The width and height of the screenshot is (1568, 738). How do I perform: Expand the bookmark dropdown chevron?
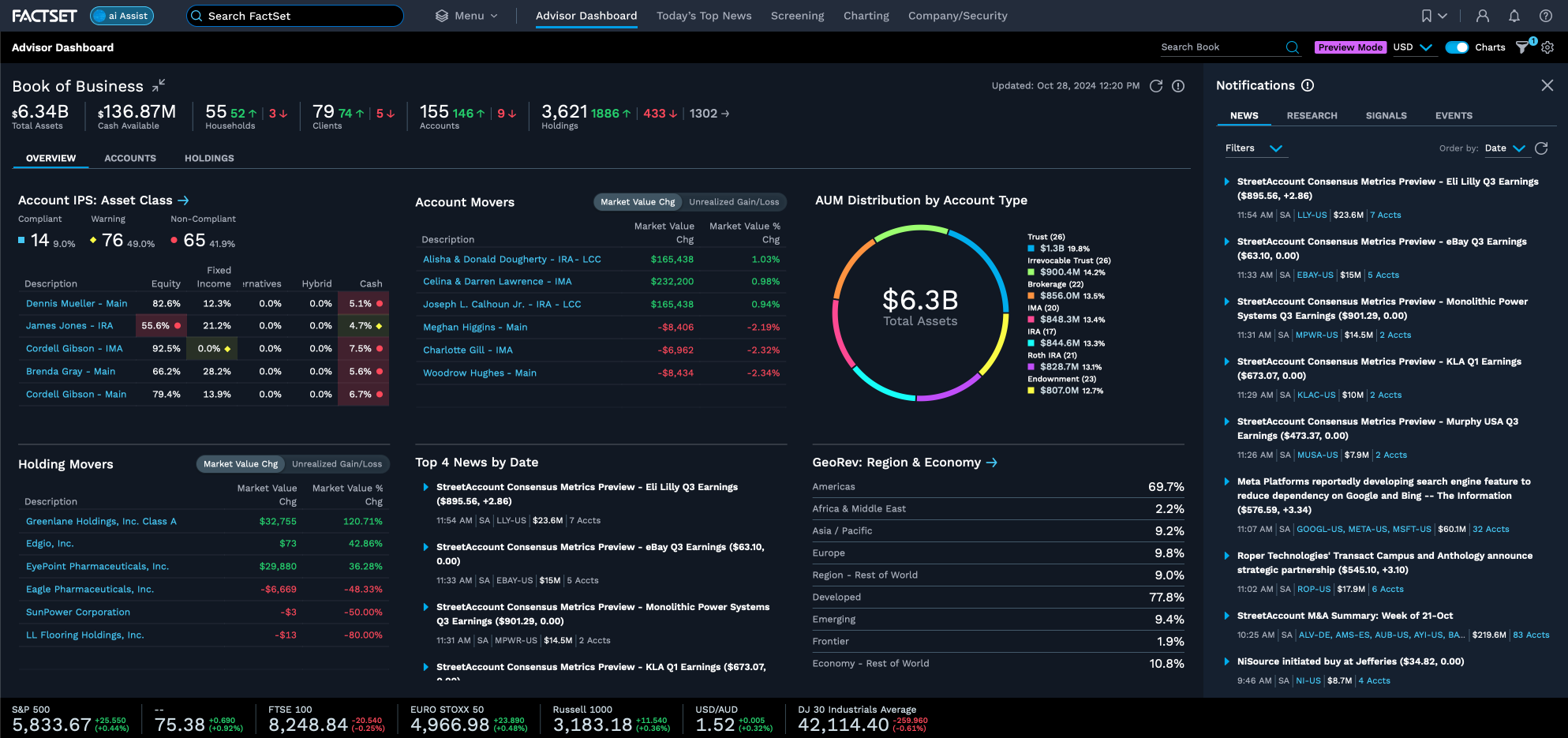coord(1443,16)
